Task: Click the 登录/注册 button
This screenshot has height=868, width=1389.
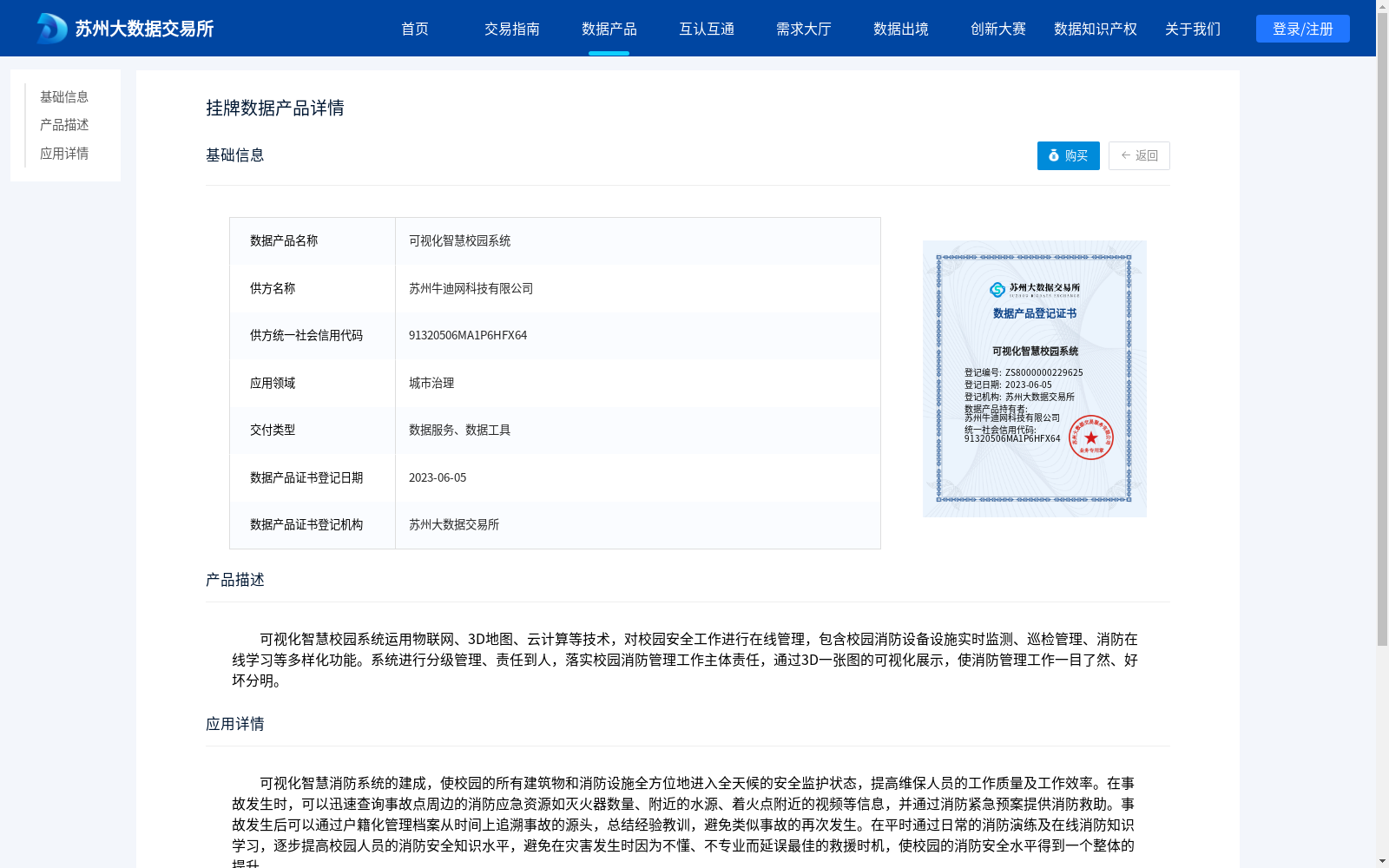Action: tap(1301, 29)
